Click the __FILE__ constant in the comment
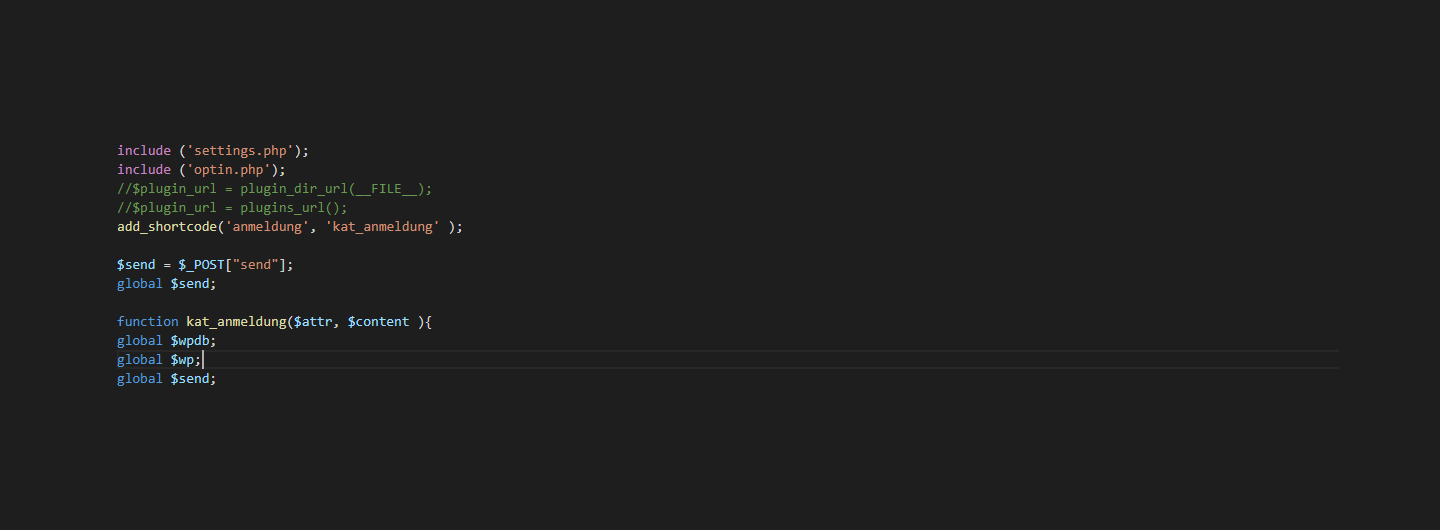This screenshot has height=530, width=1440. click(387, 189)
